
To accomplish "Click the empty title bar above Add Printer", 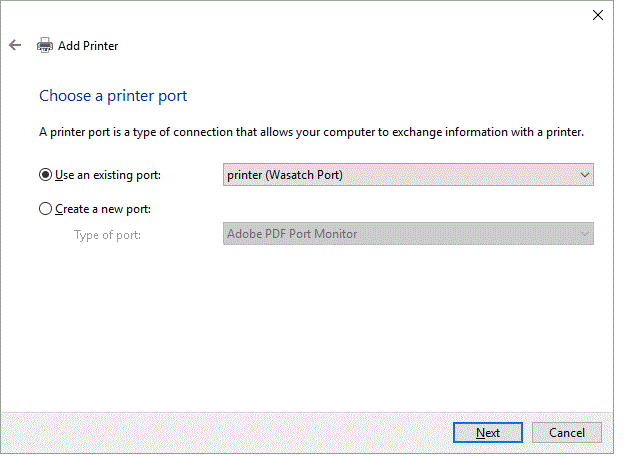I will (300, 15).
